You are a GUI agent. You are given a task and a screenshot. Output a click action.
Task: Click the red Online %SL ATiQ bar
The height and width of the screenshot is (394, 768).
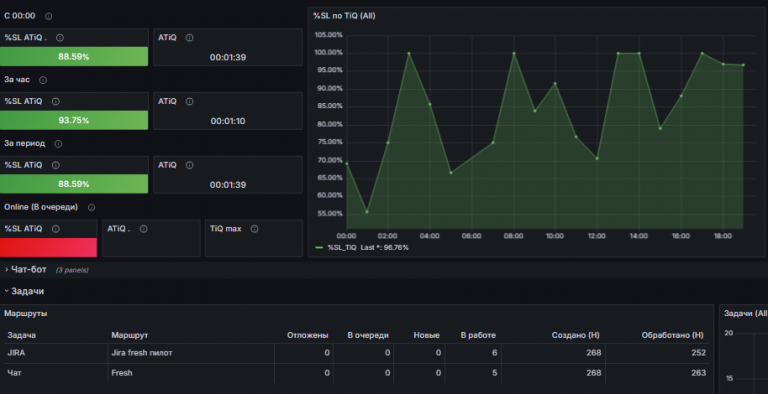[48, 247]
